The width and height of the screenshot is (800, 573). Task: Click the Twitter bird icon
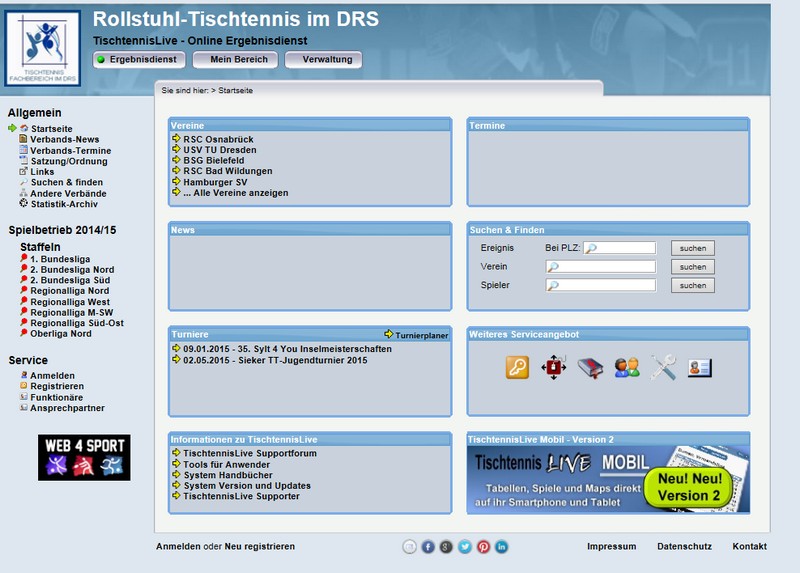tap(464, 547)
